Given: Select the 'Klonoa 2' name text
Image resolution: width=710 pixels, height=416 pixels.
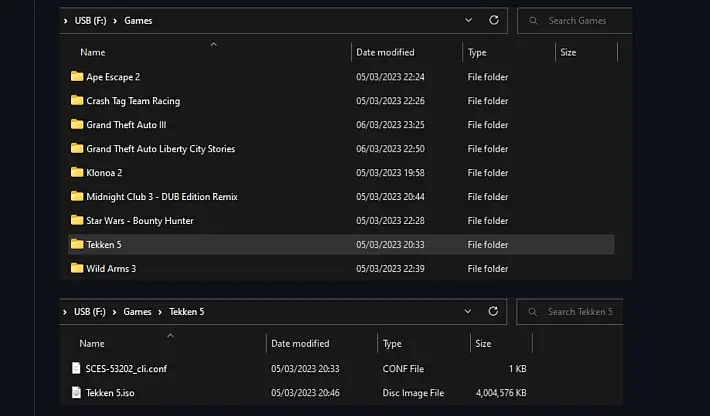Looking at the screenshot, I should pos(104,172).
